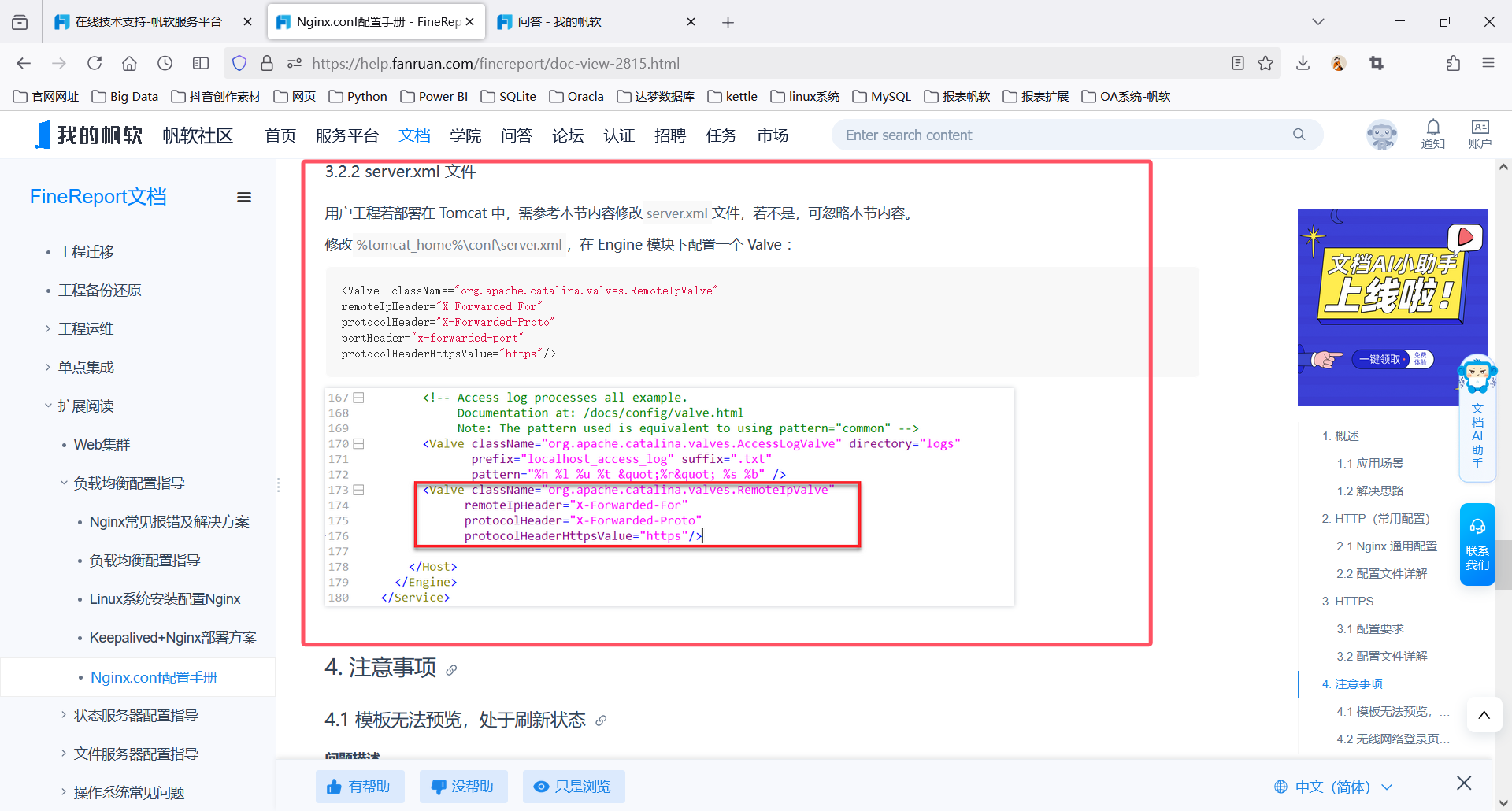
Task: Click the 没帮助 feedback button
Action: coord(463,787)
